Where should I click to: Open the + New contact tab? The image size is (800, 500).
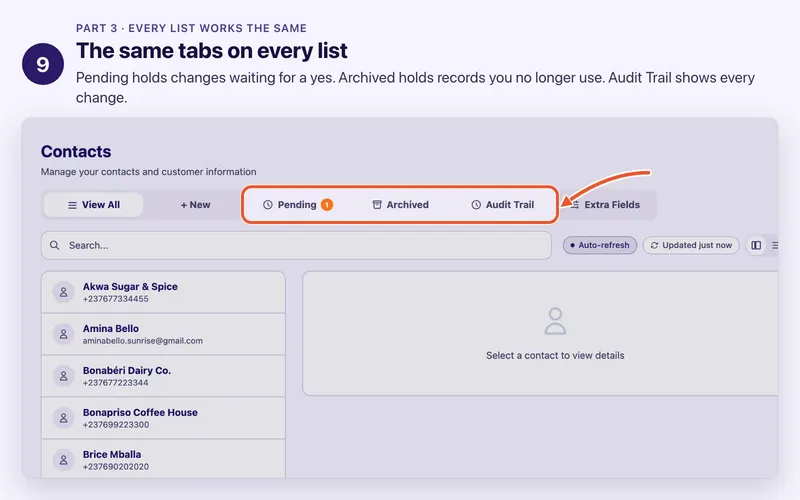(x=195, y=205)
